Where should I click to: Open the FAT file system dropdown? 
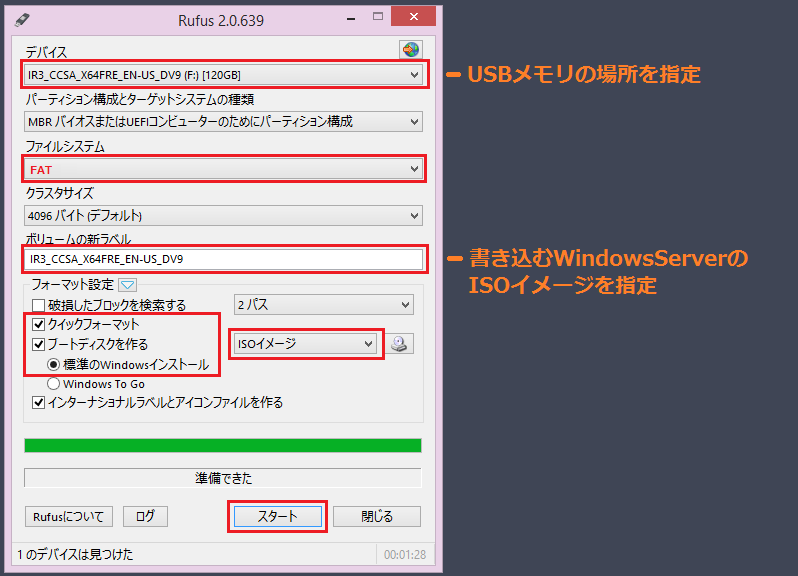click(x=223, y=169)
